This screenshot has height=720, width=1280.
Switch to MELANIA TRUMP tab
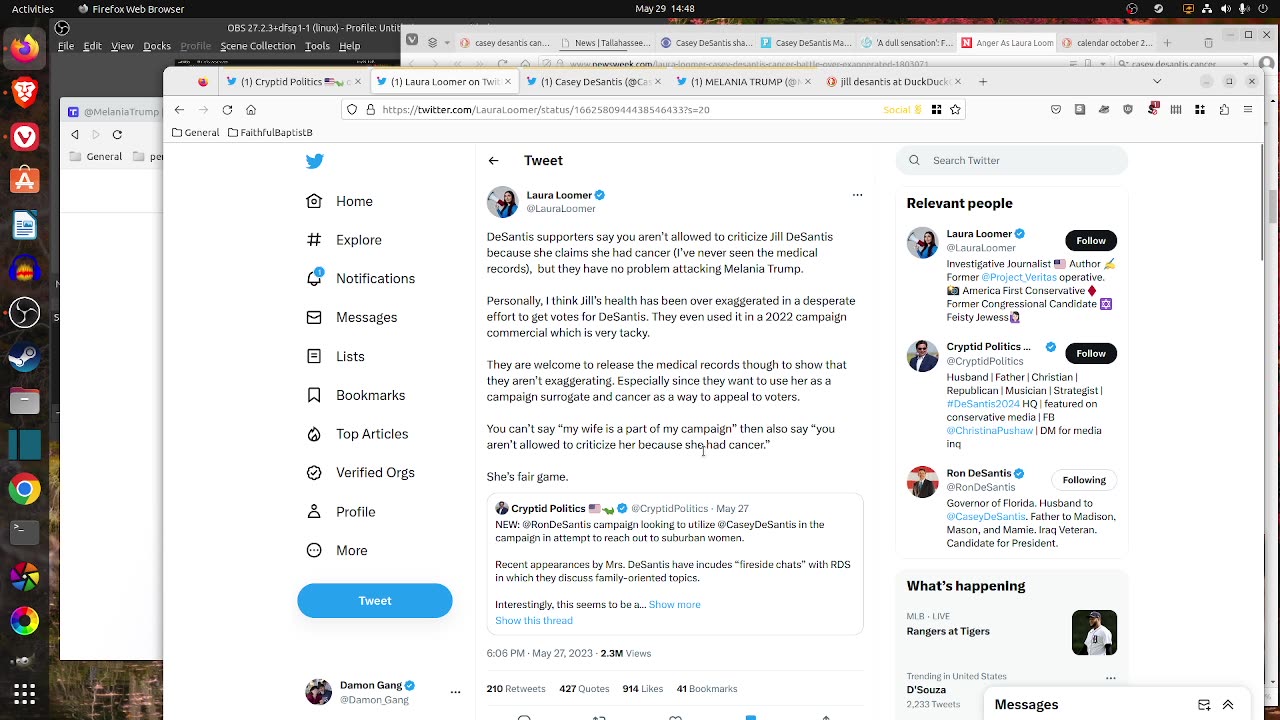point(744,82)
